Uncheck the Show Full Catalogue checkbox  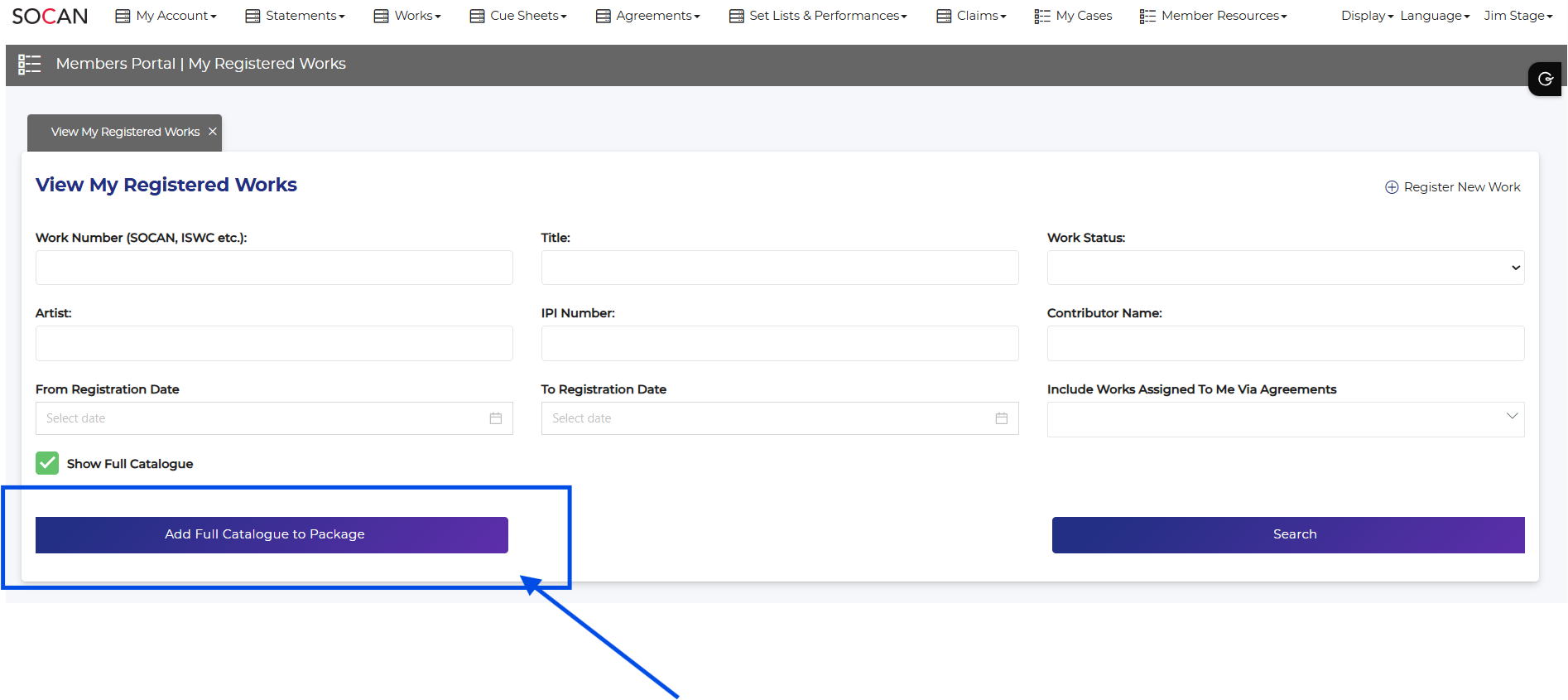coord(47,463)
